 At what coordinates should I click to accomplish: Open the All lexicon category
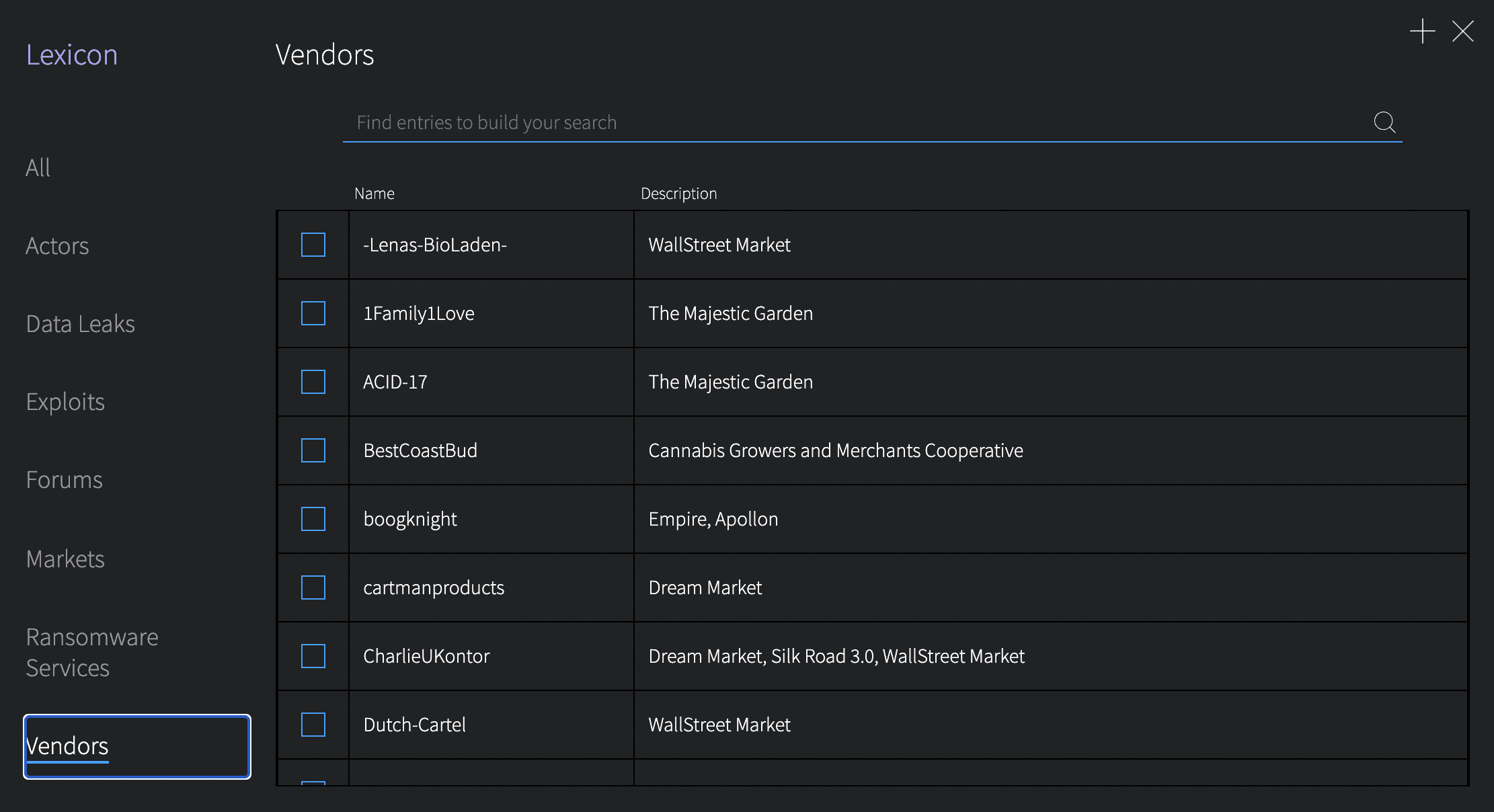(38, 167)
